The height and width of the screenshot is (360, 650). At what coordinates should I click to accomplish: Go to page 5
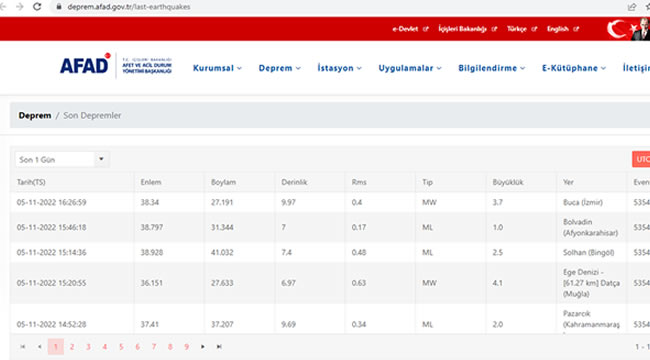pyautogui.click(x=121, y=347)
